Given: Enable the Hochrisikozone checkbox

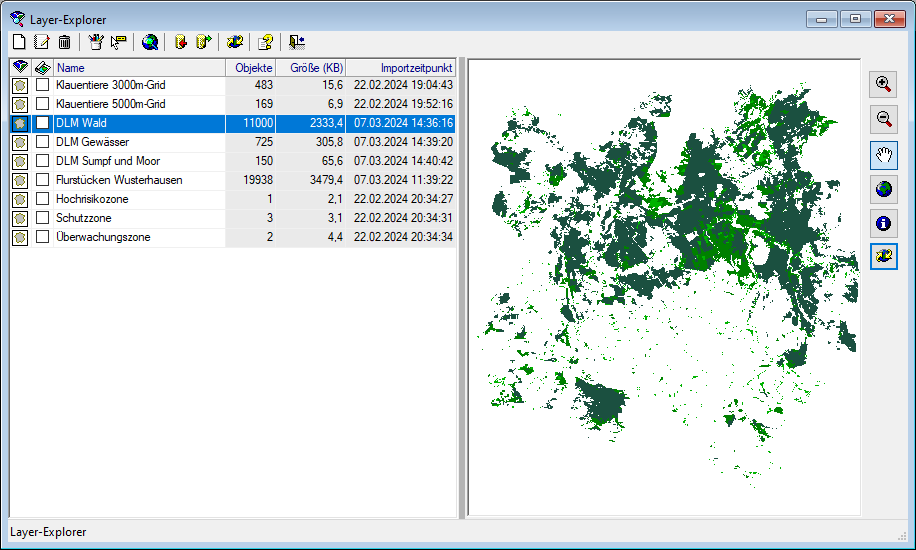Looking at the screenshot, I should pos(42,199).
